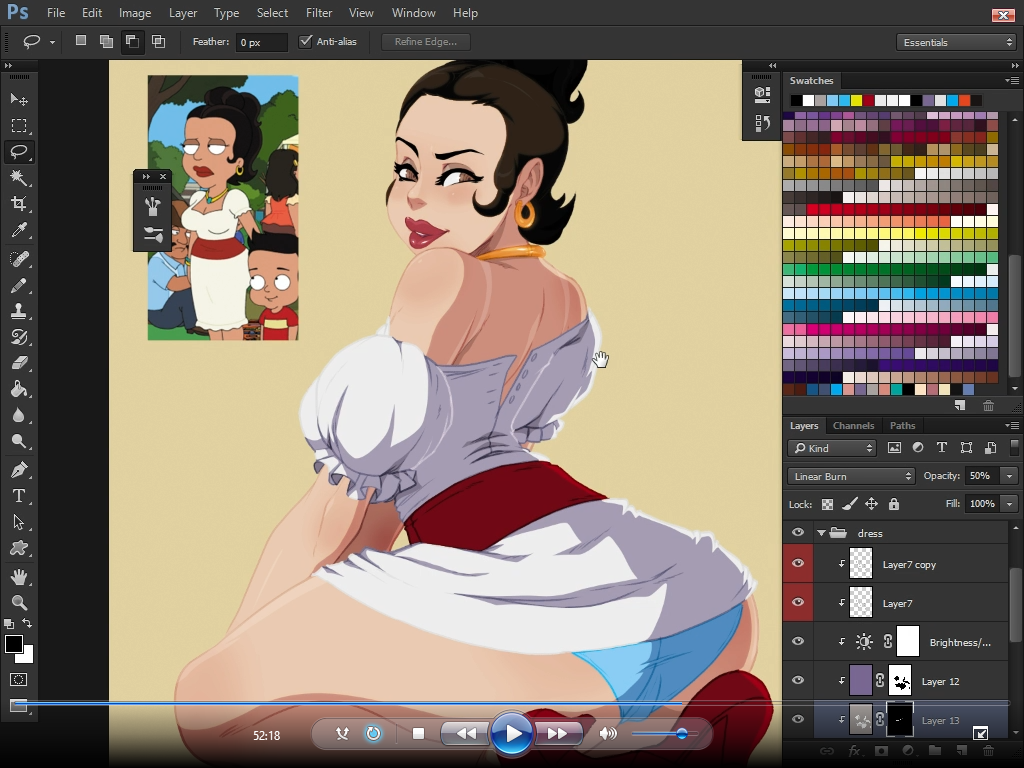1024x768 pixels.
Task: Hide the Layer 12 layer
Action: [798, 681]
